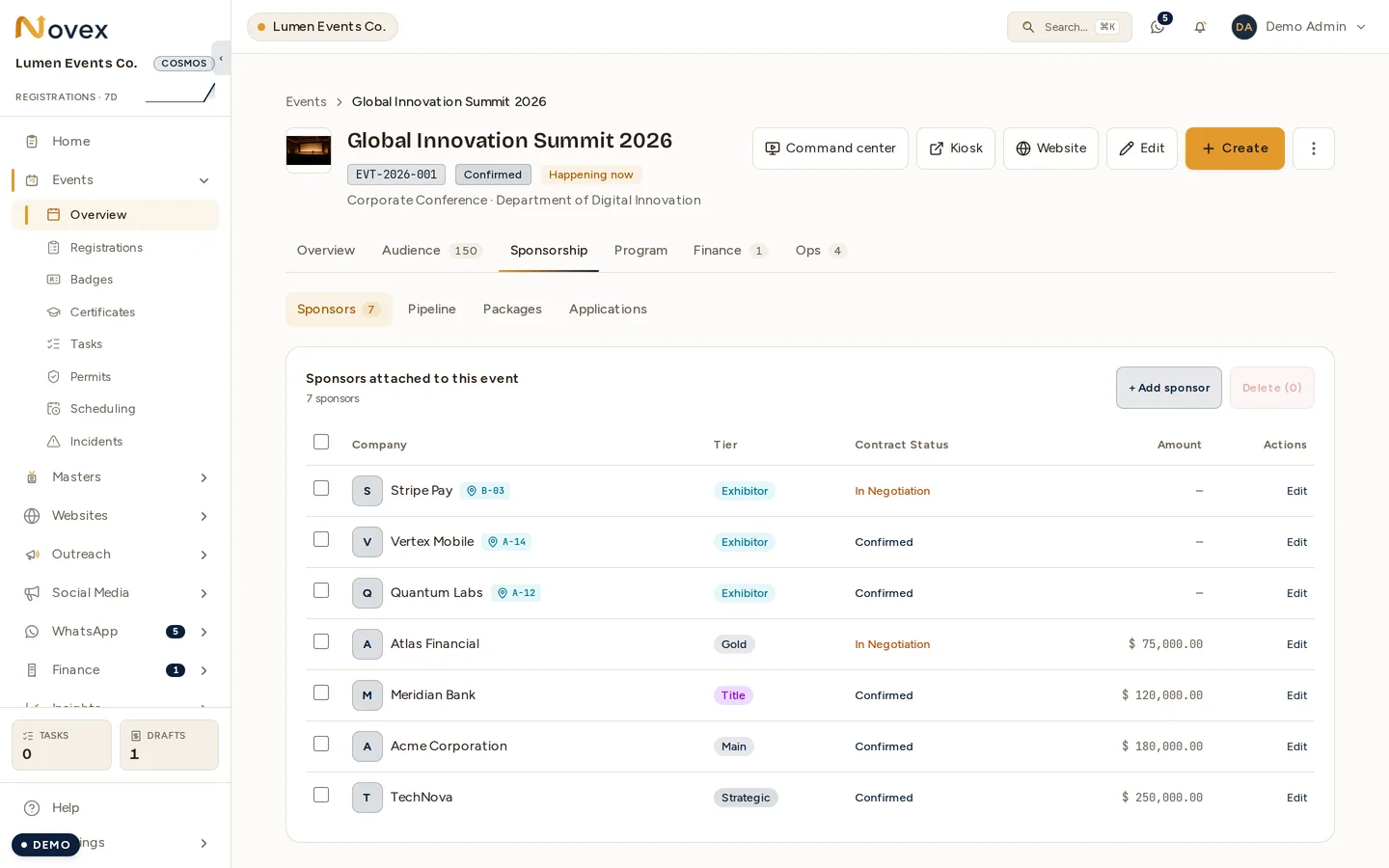The width and height of the screenshot is (1389, 868).
Task: Click the Tasks list icon in sidebar
Action: (x=54, y=344)
